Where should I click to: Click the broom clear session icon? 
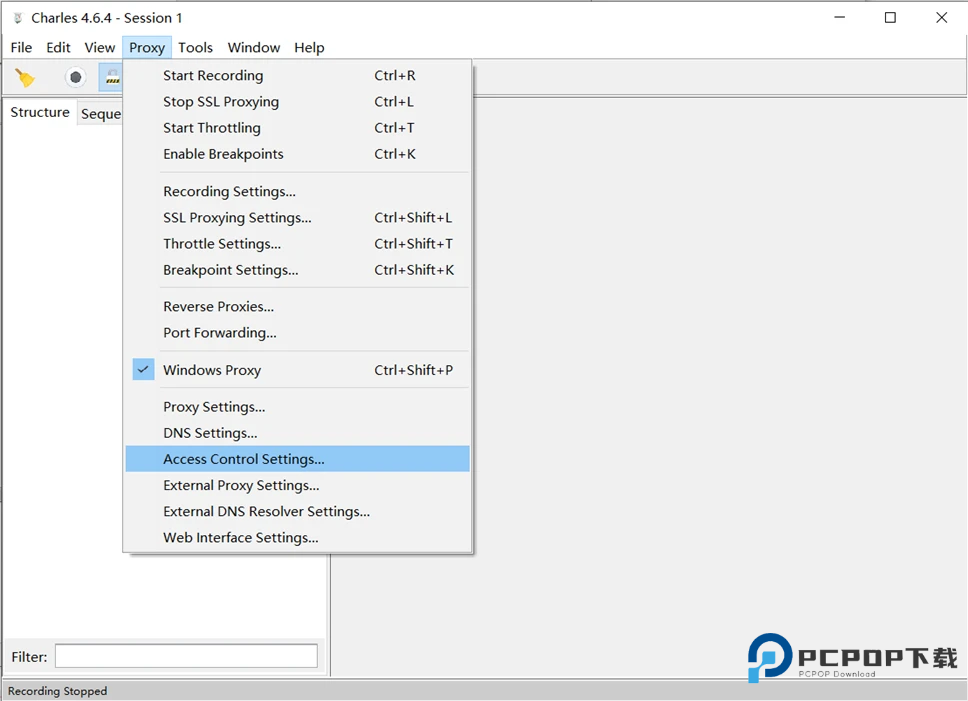click(25, 77)
